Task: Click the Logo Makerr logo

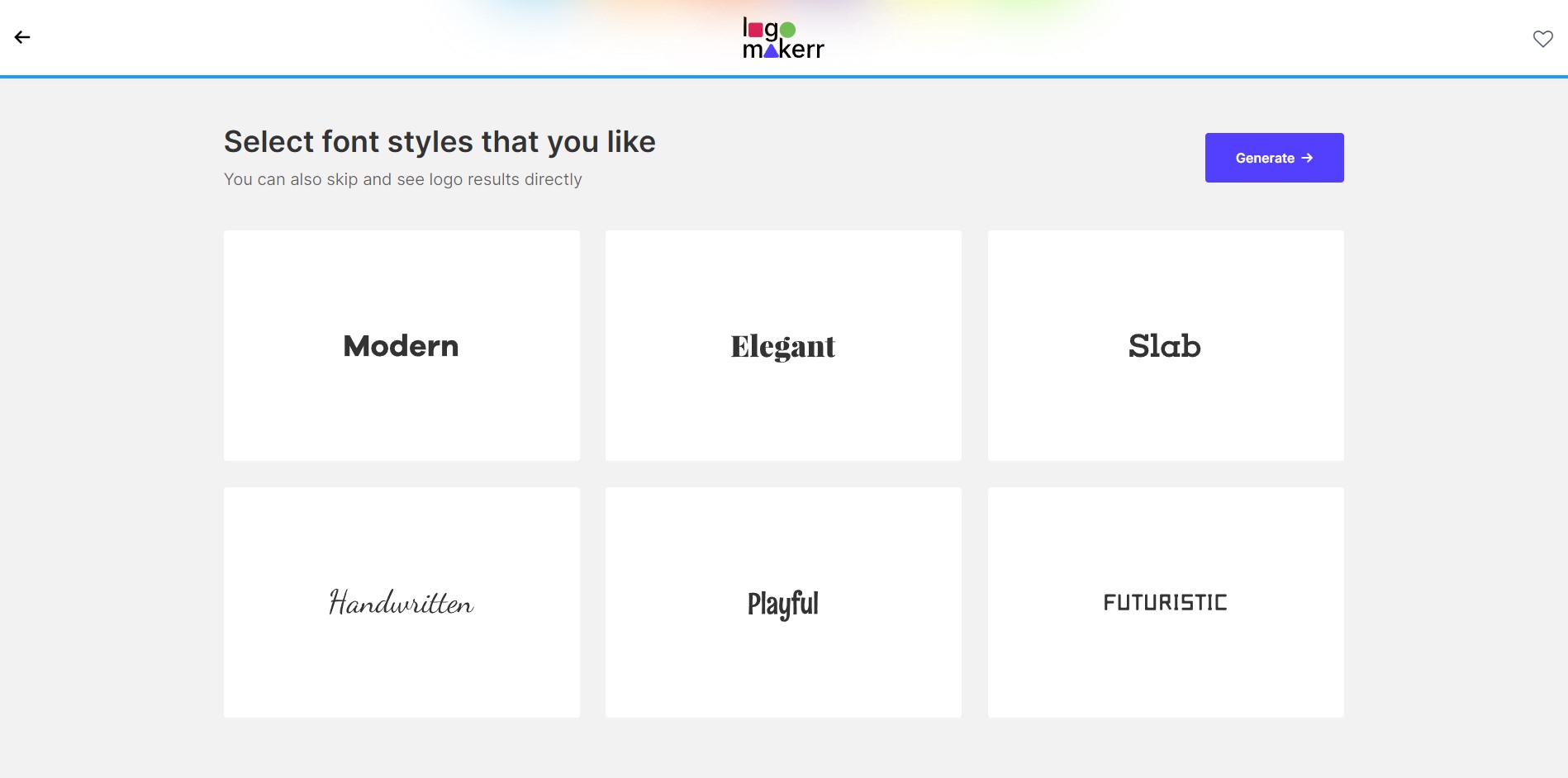Action: (783, 38)
